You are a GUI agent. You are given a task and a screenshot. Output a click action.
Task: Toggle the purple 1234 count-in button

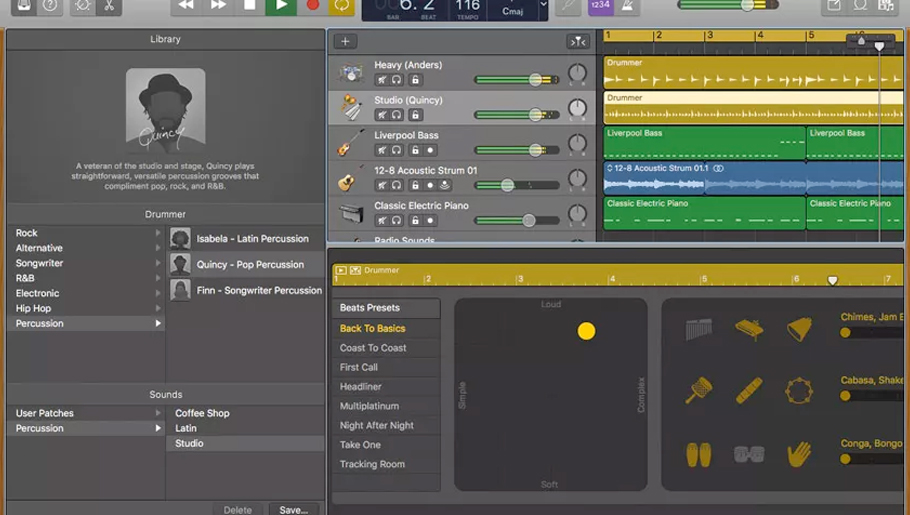[x=600, y=6]
